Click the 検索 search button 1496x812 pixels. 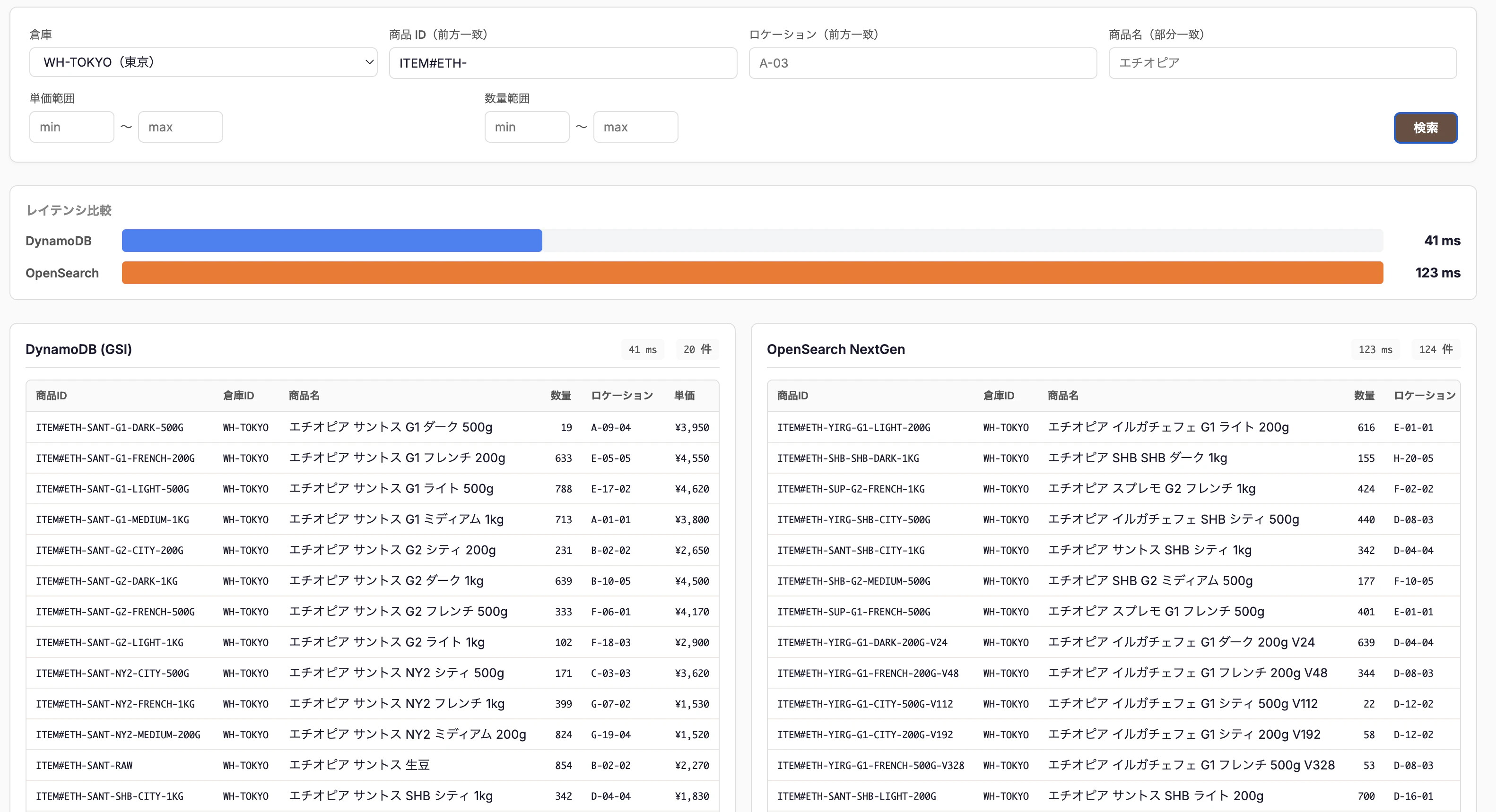1425,127
